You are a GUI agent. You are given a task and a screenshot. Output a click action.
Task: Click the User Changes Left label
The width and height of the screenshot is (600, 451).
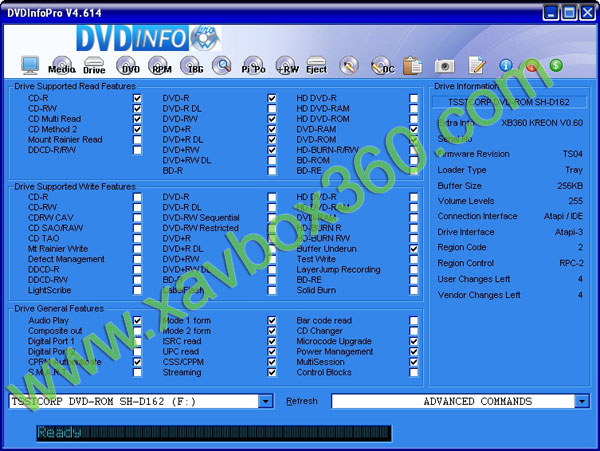click(474, 279)
